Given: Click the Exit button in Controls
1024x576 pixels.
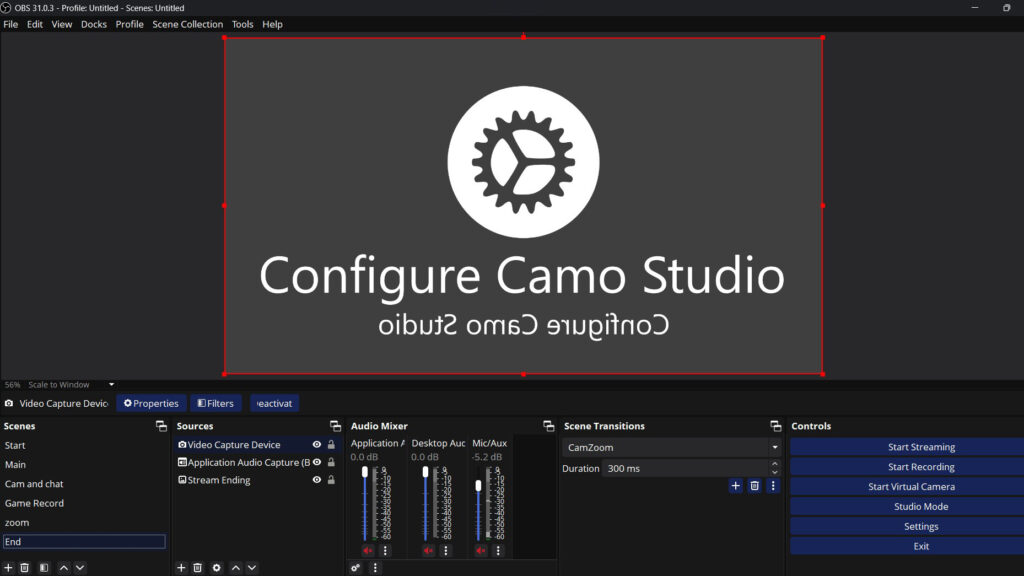Looking at the screenshot, I should (x=907, y=546).
